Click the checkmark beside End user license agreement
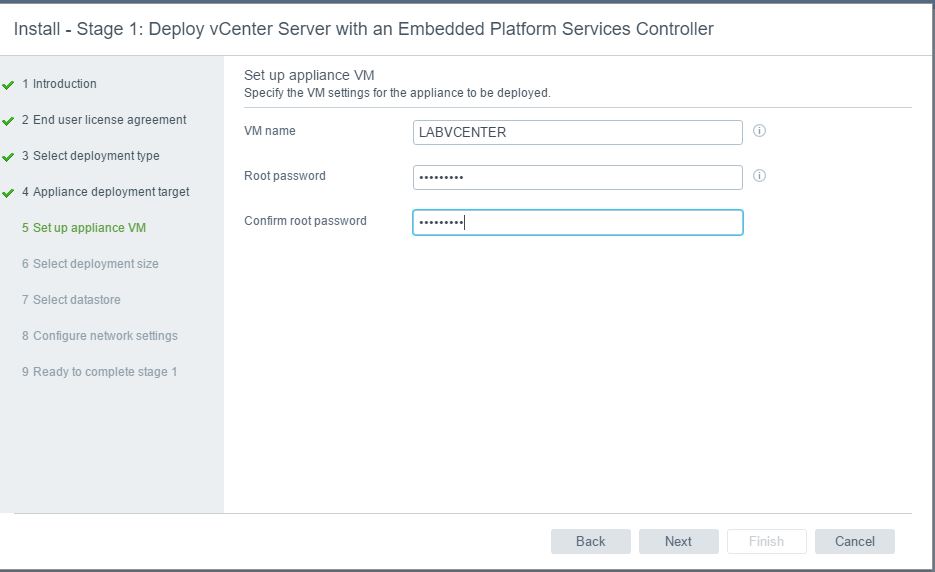This screenshot has width=935, height=572. (x=8, y=121)
